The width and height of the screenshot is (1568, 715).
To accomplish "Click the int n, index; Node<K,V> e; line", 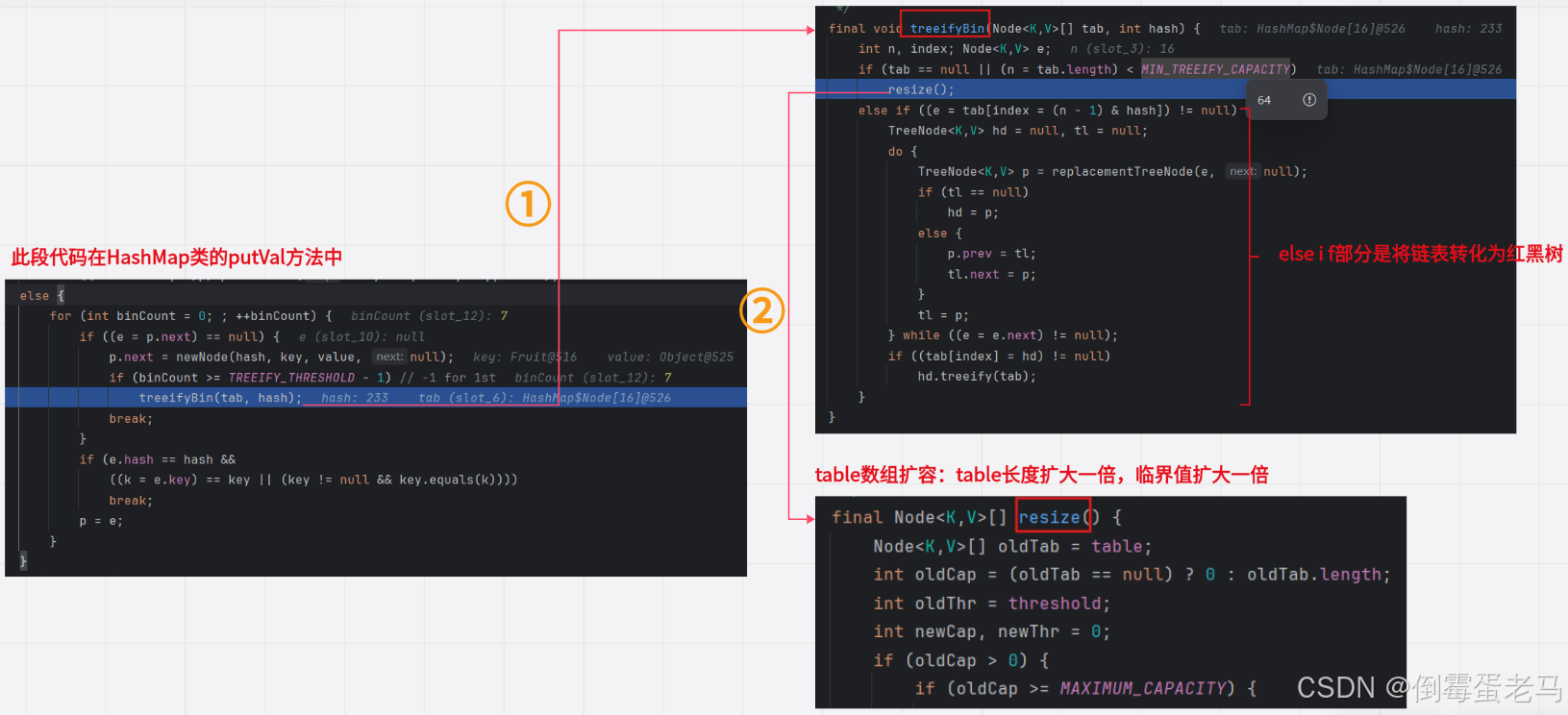I will [x=955, y=49].
